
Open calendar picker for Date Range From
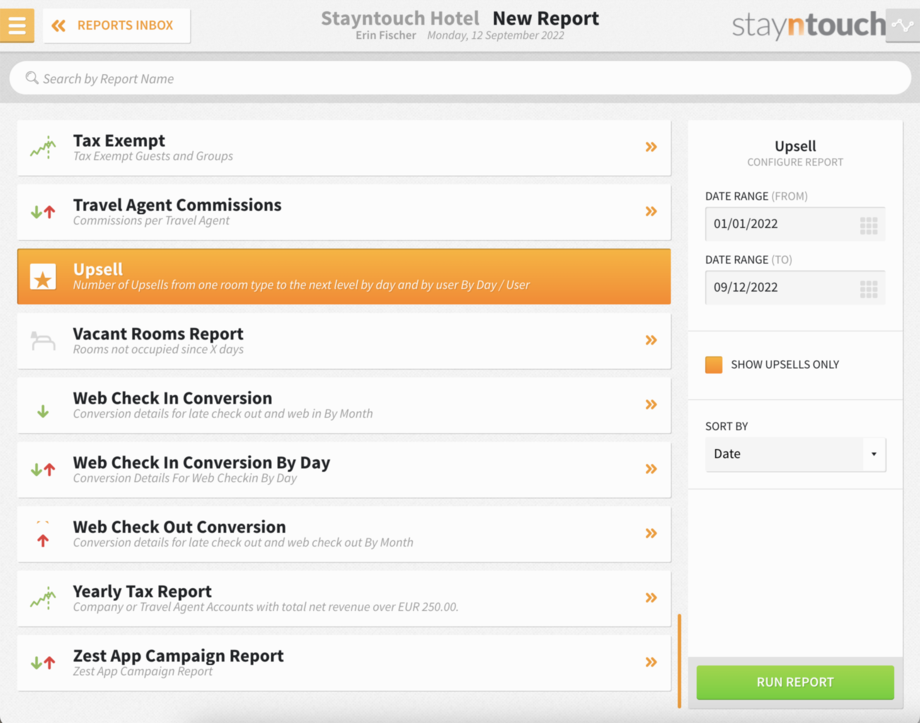coord(868,225)
